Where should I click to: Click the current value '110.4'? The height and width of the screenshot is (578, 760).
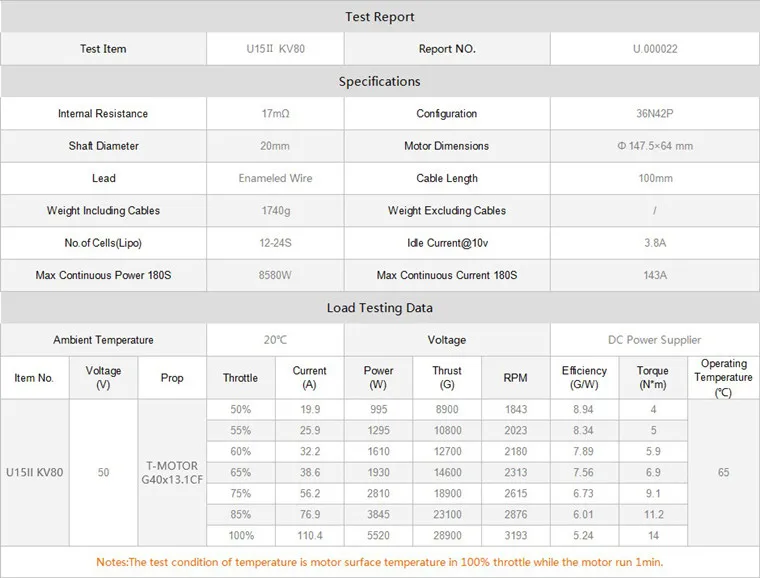[x=310, y=535]
